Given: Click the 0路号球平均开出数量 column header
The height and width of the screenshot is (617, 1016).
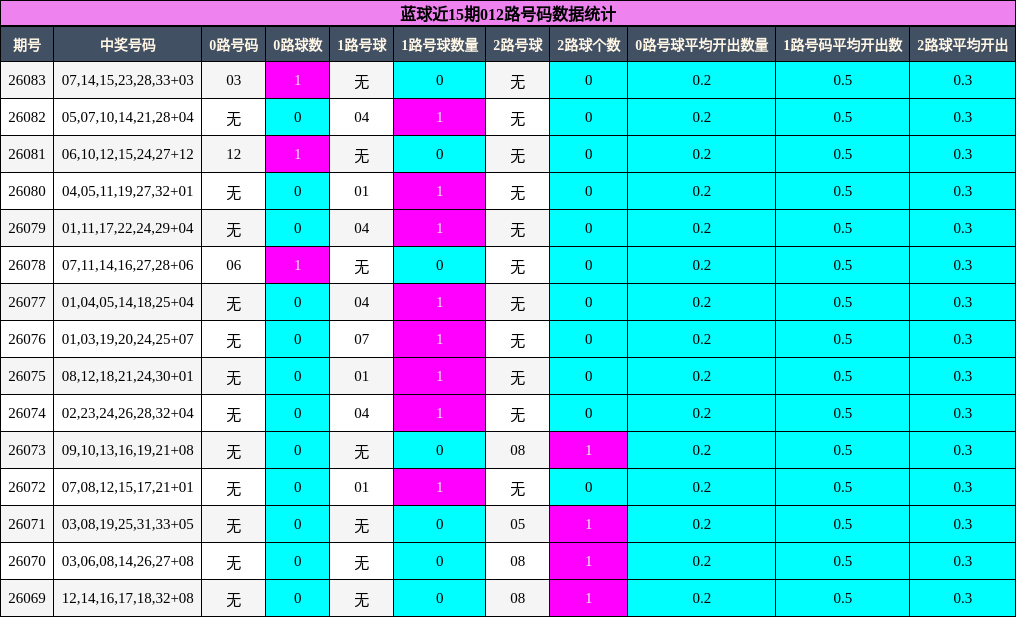Looking at the screenshot, I should coord(701,45).
